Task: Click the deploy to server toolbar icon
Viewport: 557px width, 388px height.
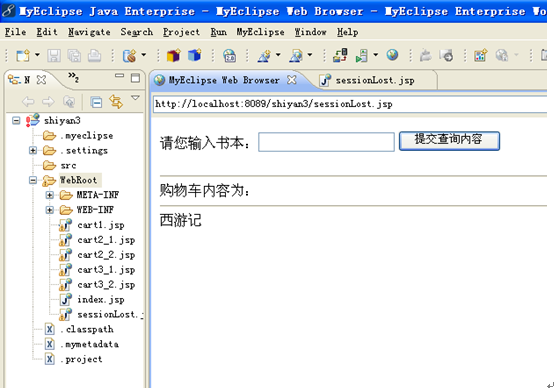Action: click(x=340, y=55)
